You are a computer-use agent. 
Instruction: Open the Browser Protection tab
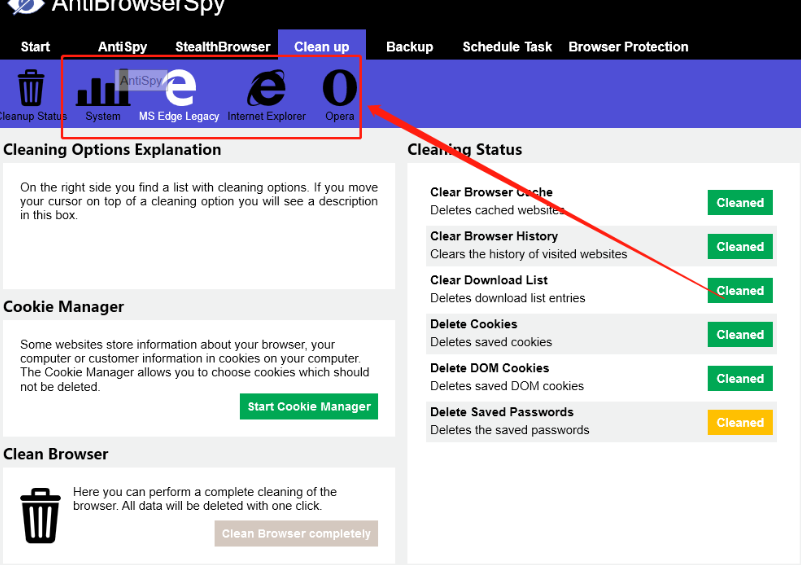click(x=628, y=47)
